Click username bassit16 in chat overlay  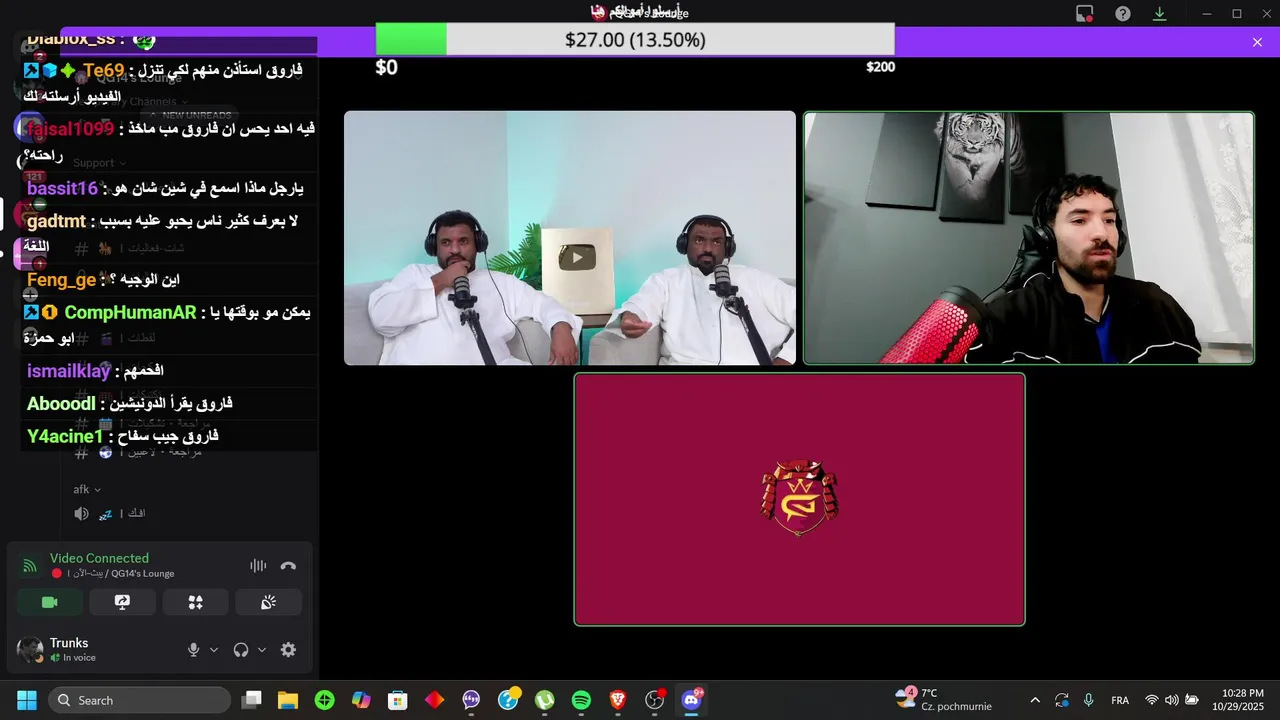coord(62,189)
